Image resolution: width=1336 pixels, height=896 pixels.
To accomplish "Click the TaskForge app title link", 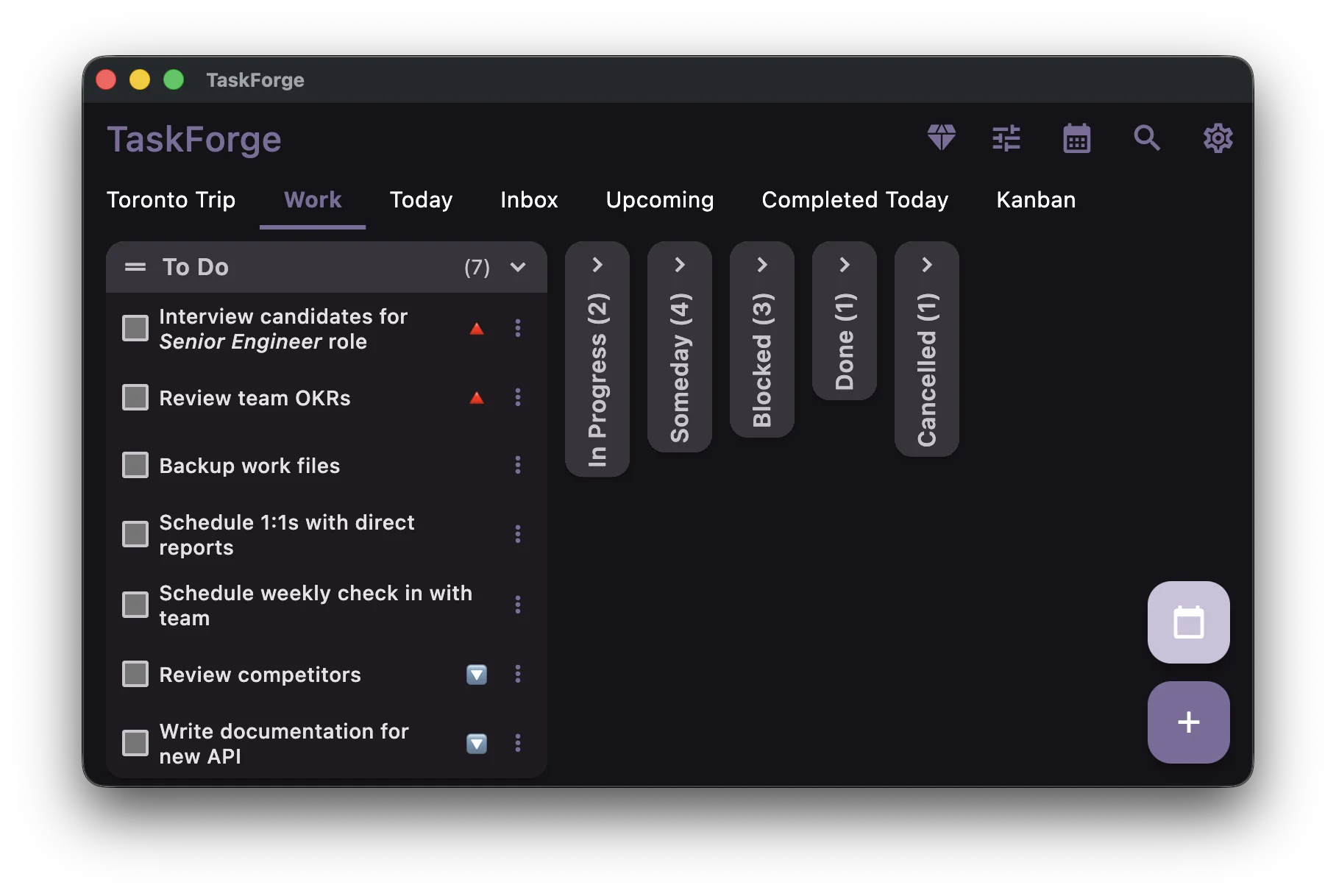I will pyautogui.click(x=194, y=140).
